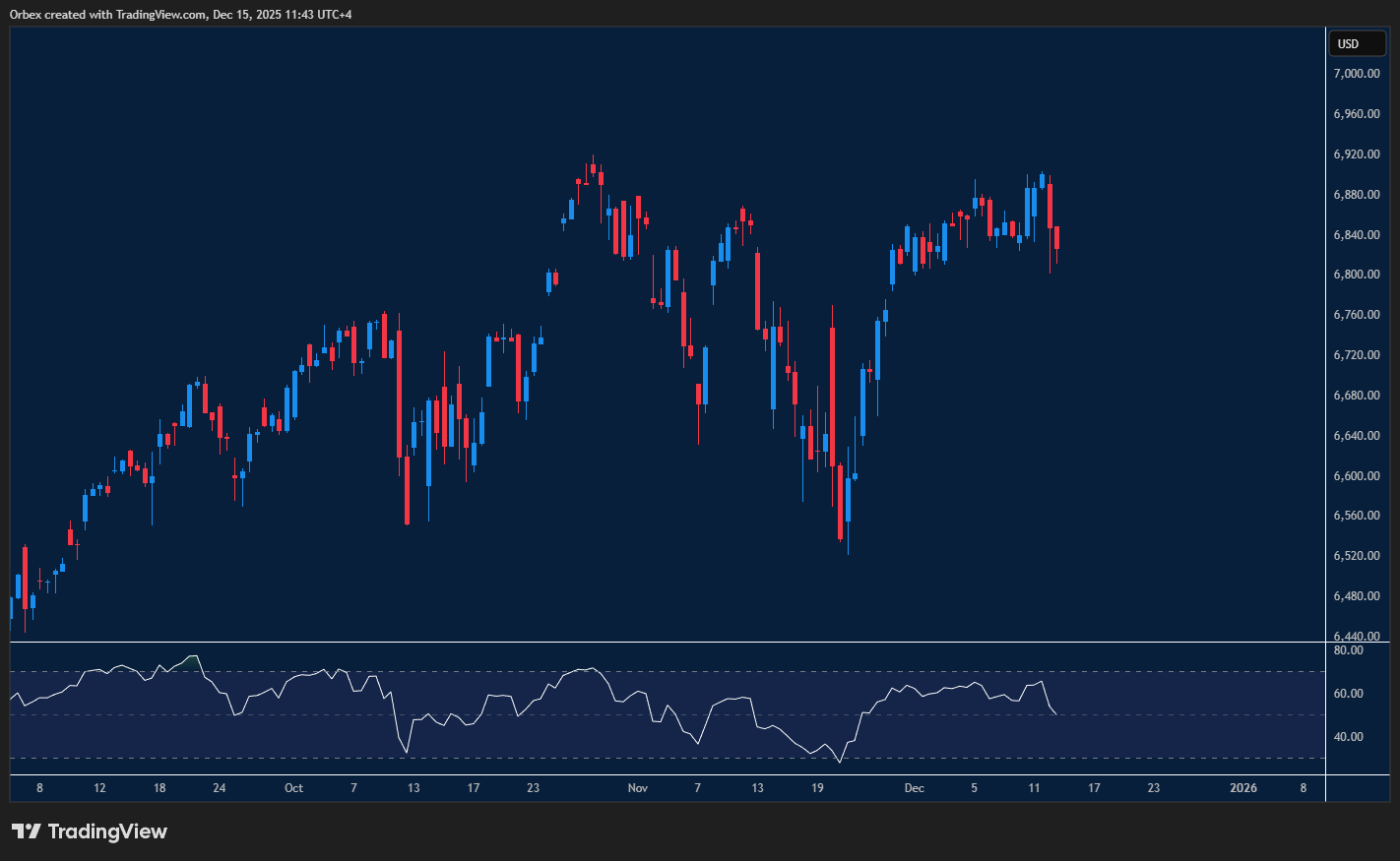1400x861 pixels.
Task: Select the 60.00 RSI scale label
Action: tap(1348, 694)
